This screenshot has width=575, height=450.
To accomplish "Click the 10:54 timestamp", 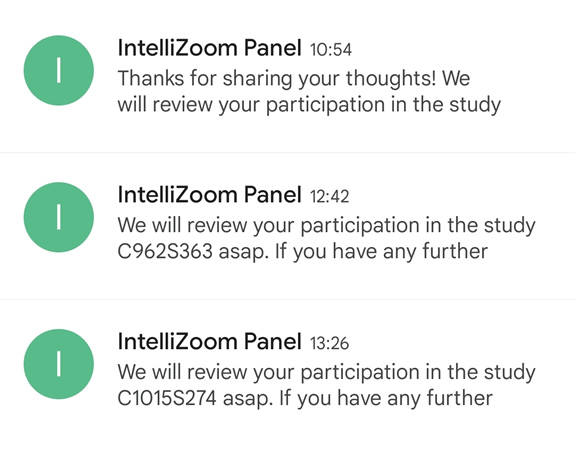I will [331, 50].
